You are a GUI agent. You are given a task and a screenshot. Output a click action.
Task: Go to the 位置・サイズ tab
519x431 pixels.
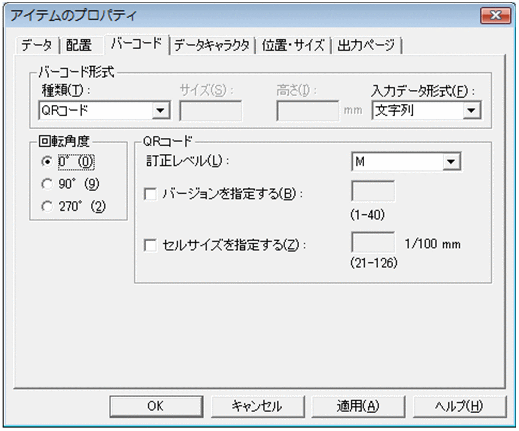point(293,45)
